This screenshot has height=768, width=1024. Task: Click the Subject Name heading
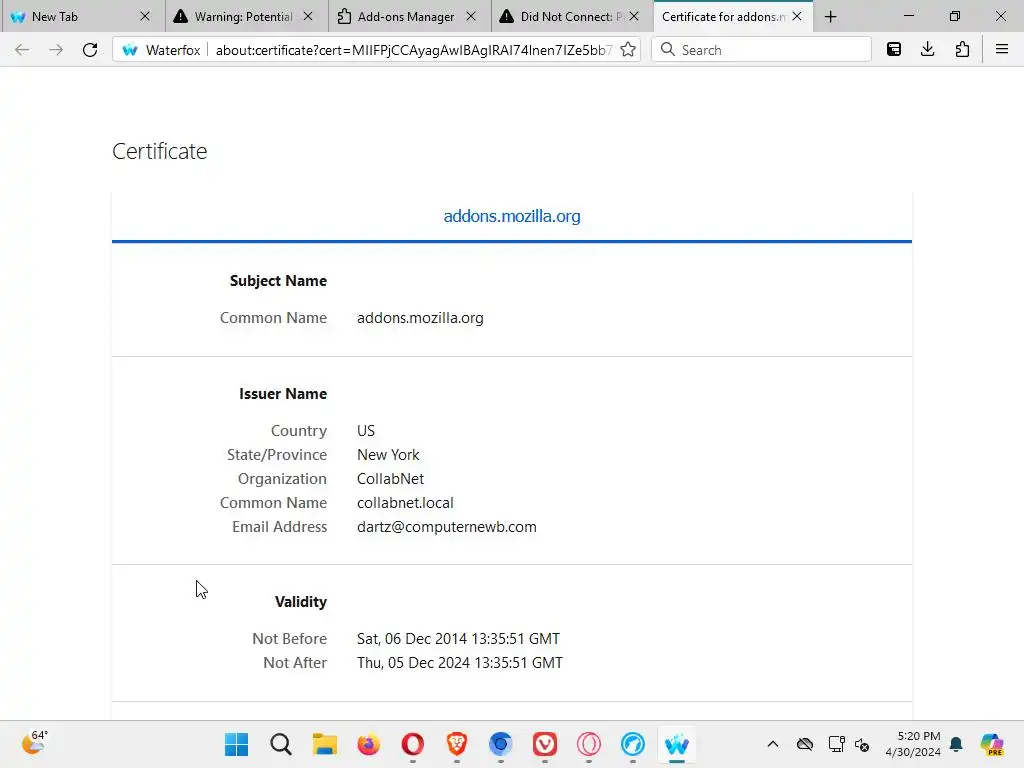pos(278,281)
